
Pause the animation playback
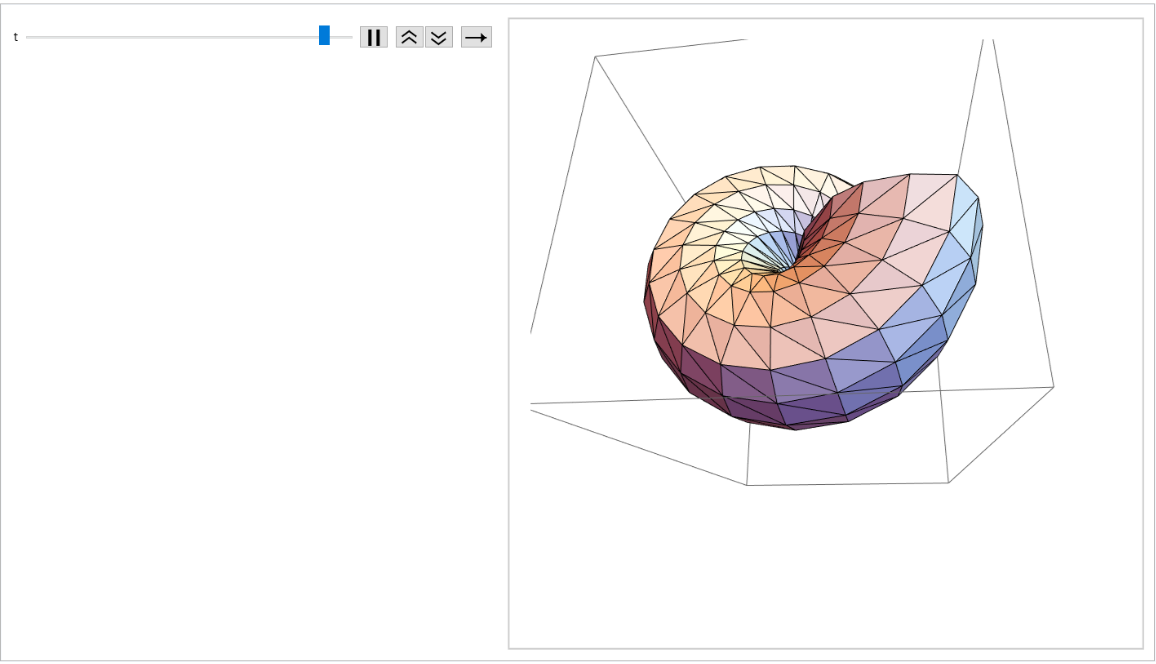[373, 37]
